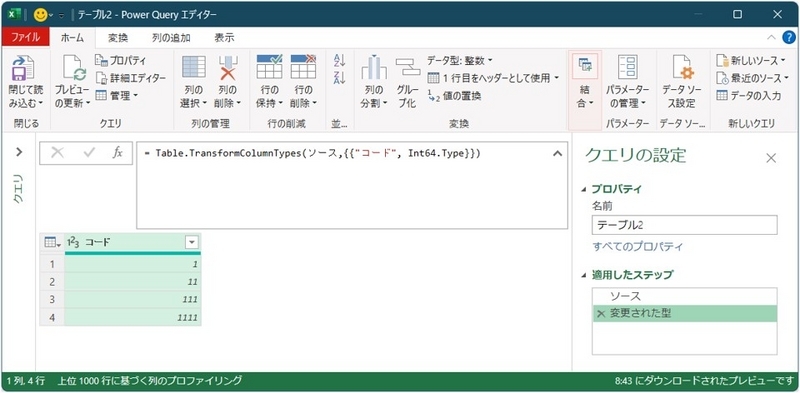Cancel formula edit with the X button
Screen dimensions: 800x393
click(58, 153)
